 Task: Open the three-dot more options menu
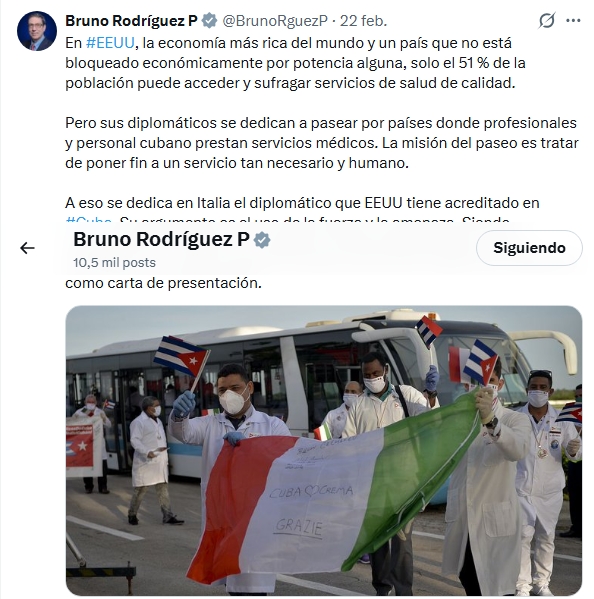point(573,21)
